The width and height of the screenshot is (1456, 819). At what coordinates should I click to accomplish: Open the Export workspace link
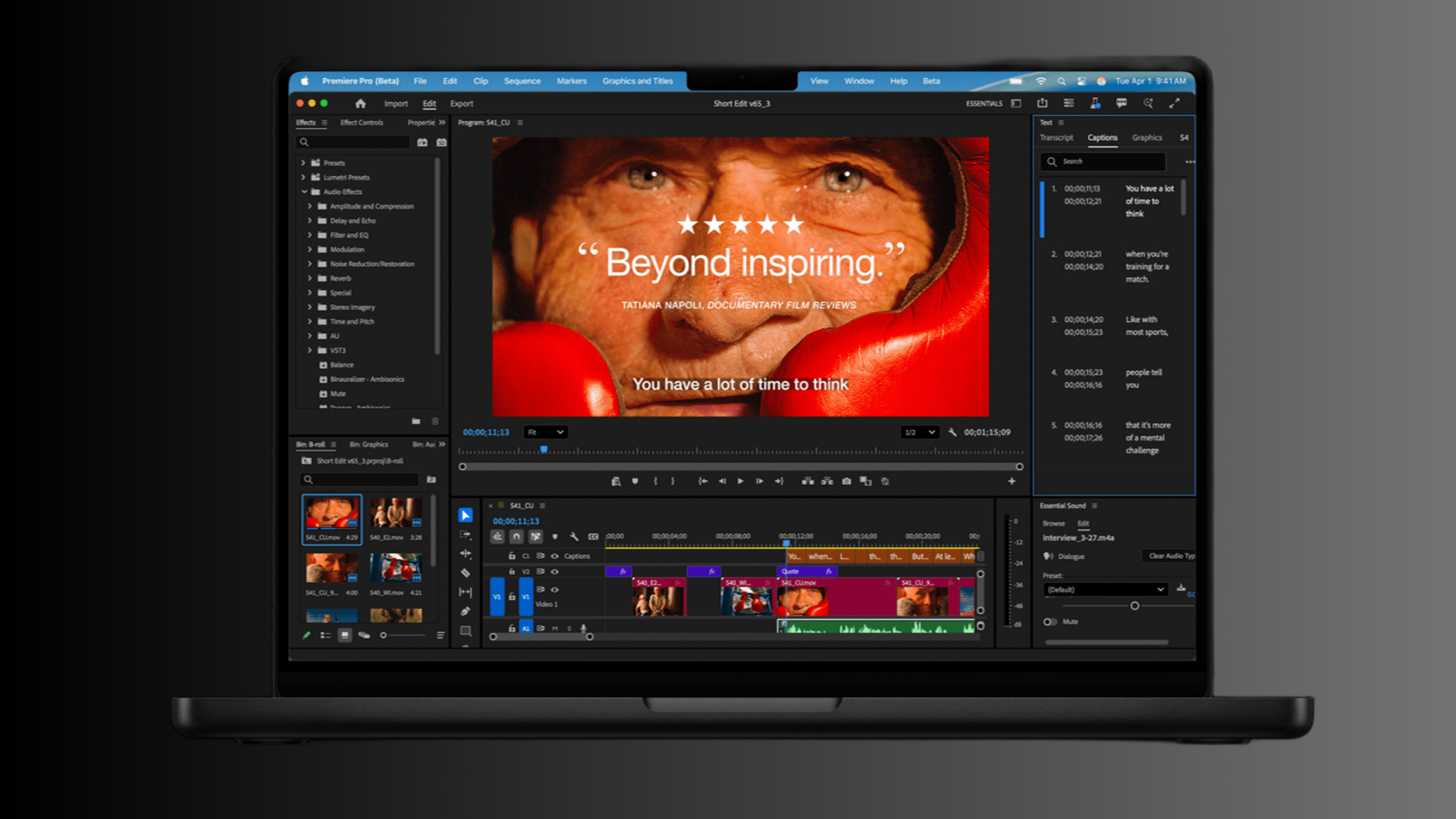(461, 103)
